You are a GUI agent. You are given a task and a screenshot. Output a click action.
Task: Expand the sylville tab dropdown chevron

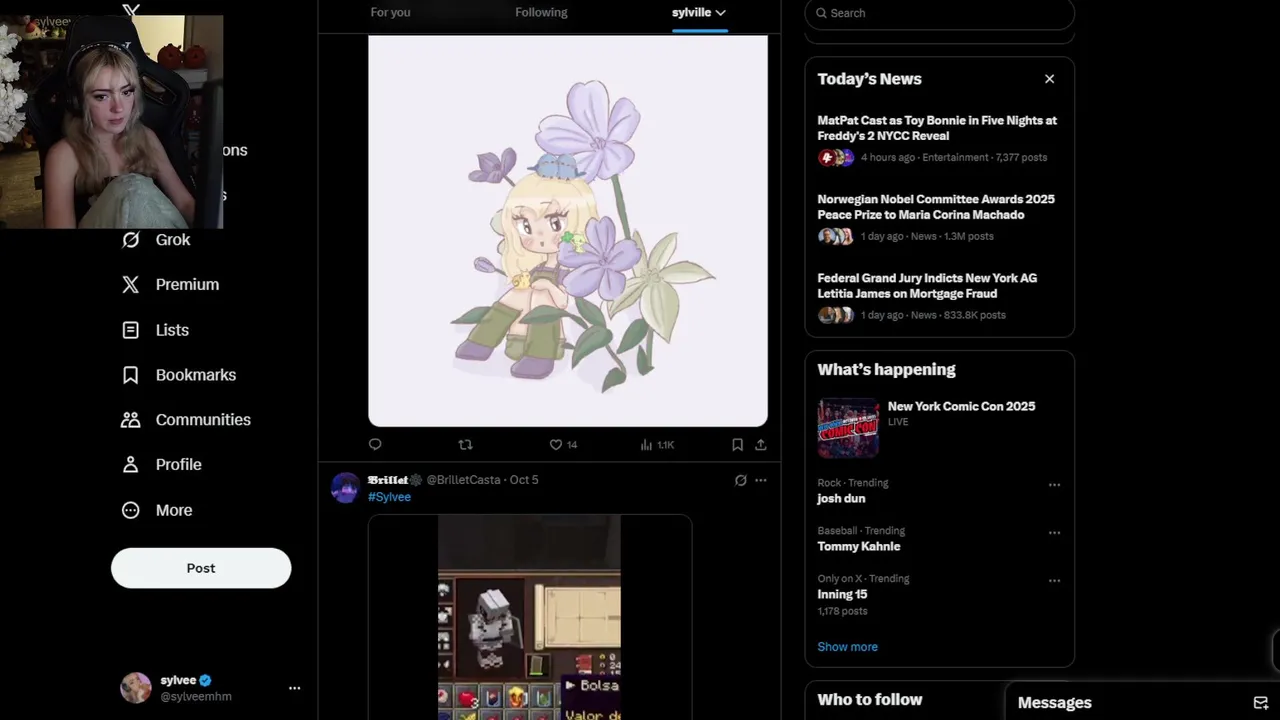click(x=720, y=13)
